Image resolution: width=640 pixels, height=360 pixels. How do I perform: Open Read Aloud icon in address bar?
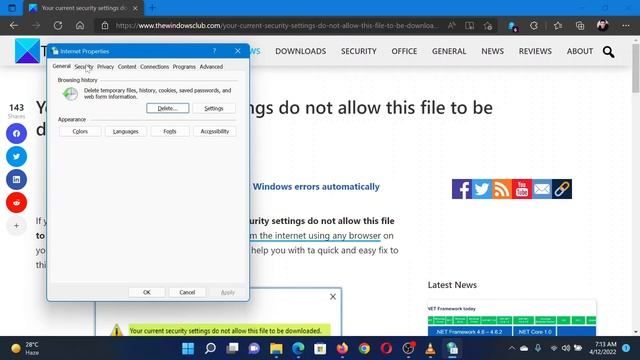pyautogui.click(x=451, y=25)
